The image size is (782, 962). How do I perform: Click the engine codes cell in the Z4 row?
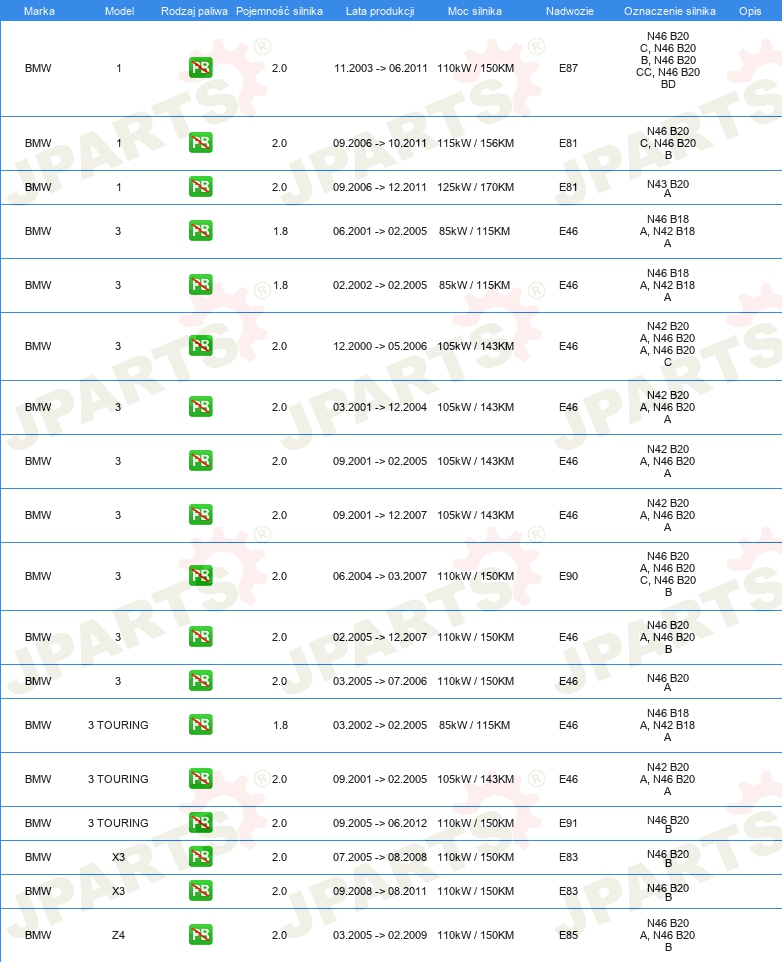[668, 935]
